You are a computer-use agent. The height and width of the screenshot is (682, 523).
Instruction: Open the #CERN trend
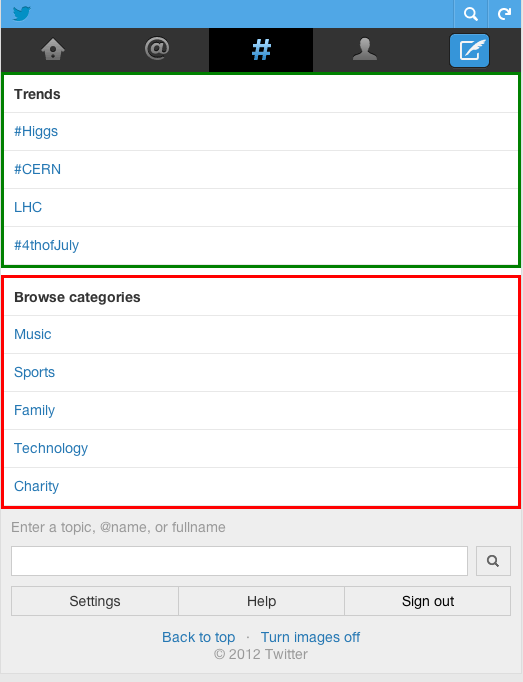coord(37,169)
